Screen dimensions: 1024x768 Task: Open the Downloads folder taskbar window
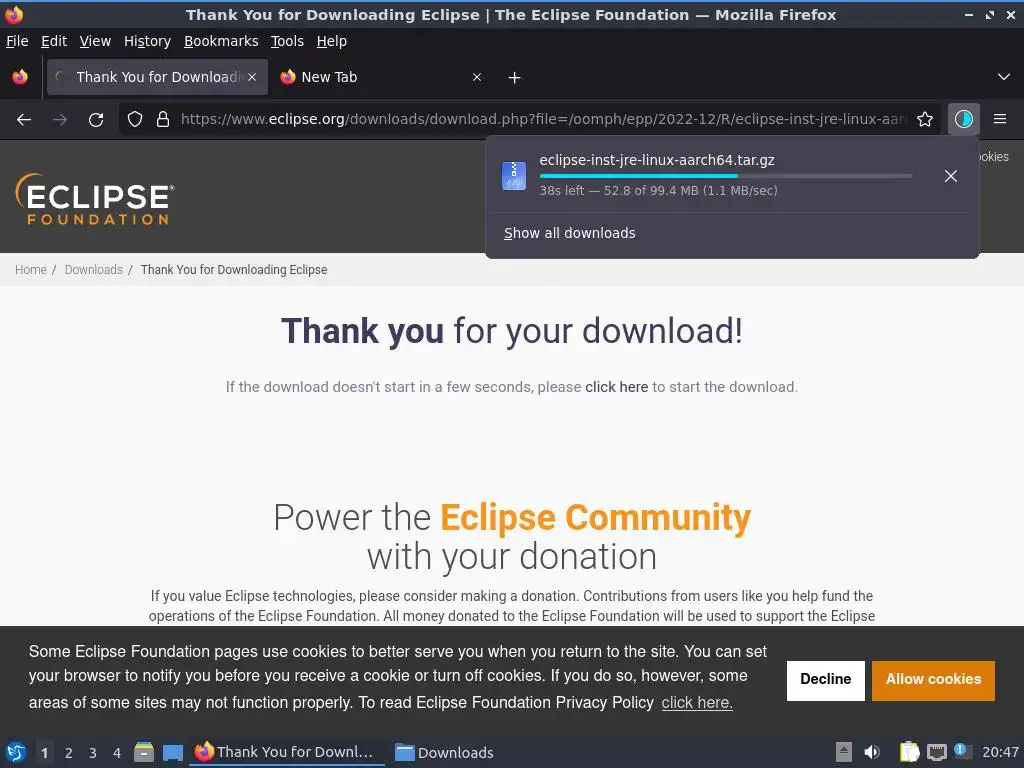click(x=445, y=752)
